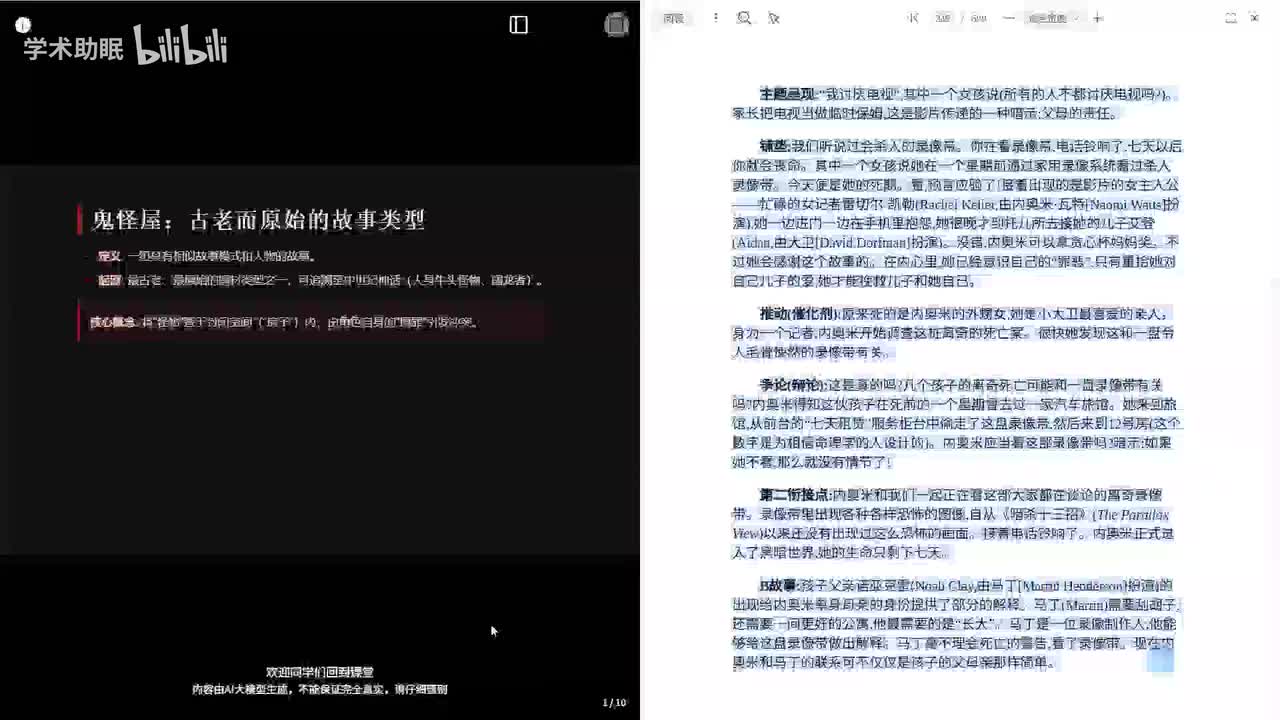Click the highlighted 核心概念 callout box
Screen dimensions: 1280x720
pos(311,322)
